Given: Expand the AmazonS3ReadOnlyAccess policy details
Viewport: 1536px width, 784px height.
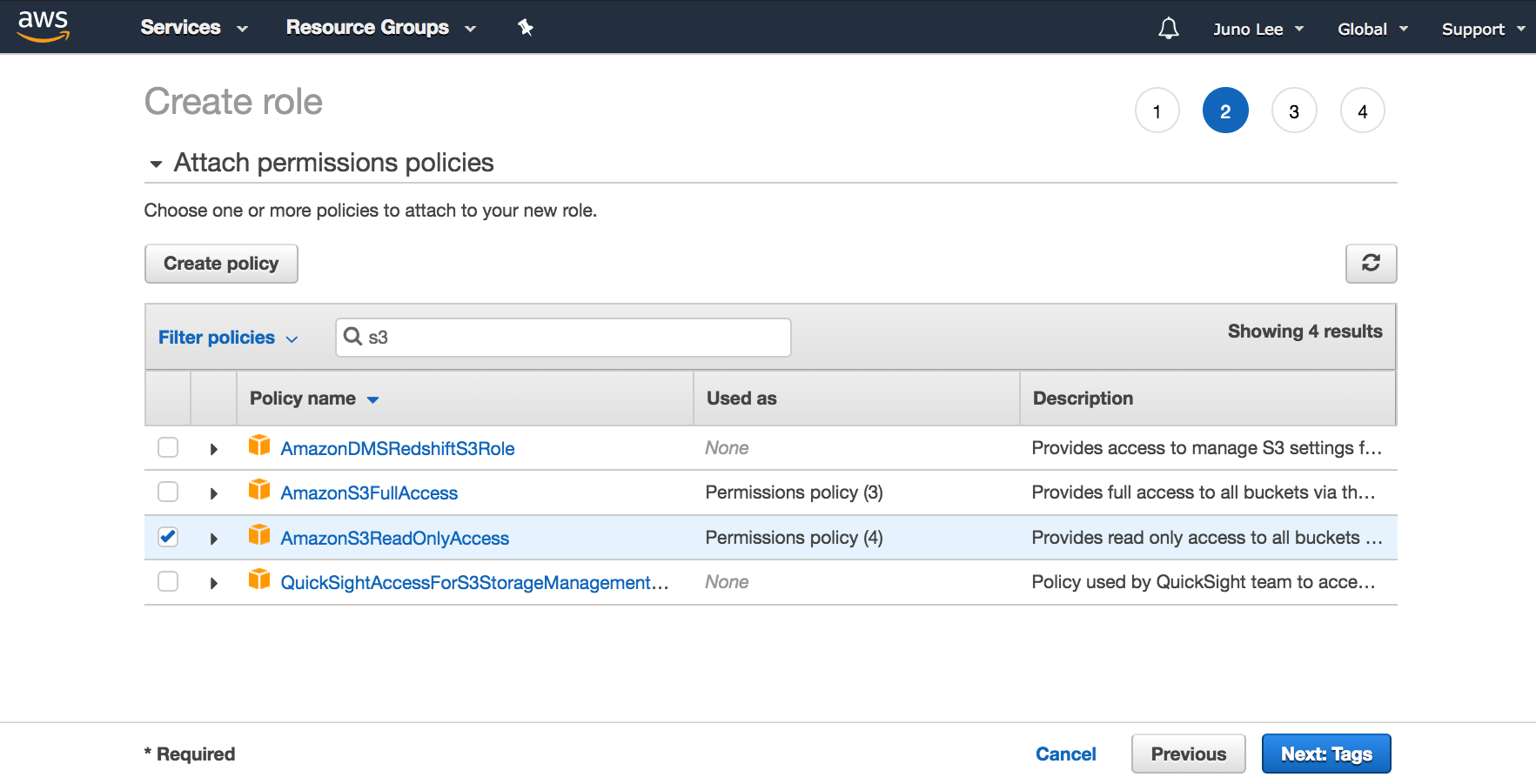Looking at the screenshot, I should (213, 538).
